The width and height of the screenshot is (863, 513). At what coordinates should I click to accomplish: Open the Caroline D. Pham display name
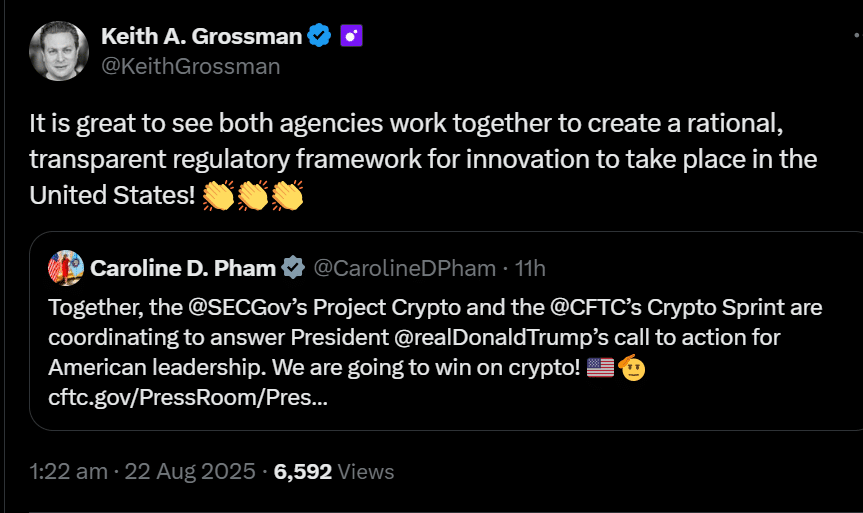point(184,268)
